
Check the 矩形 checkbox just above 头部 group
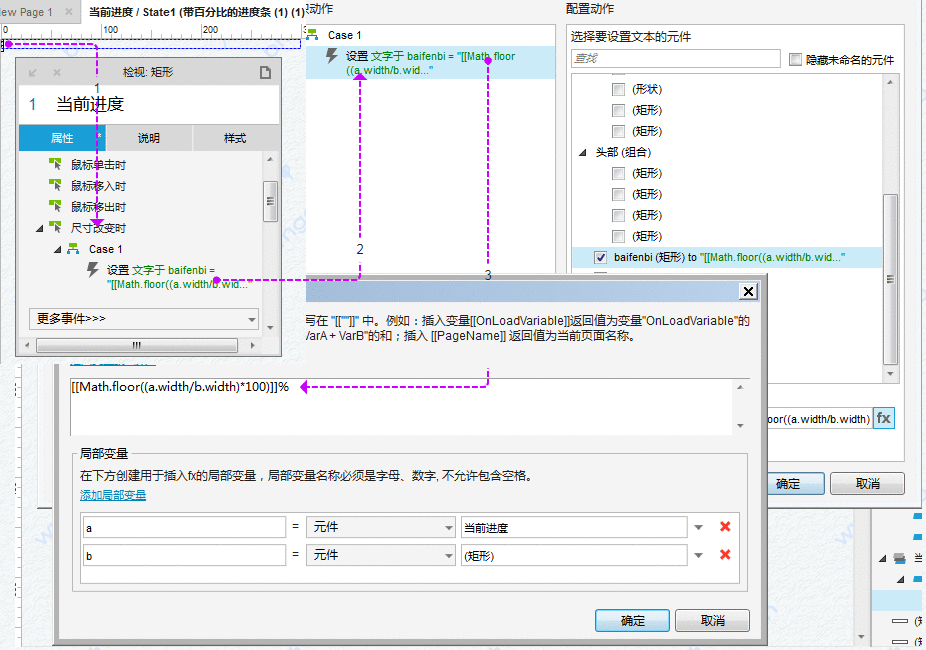pyautogui.click(x=618, y=131)
